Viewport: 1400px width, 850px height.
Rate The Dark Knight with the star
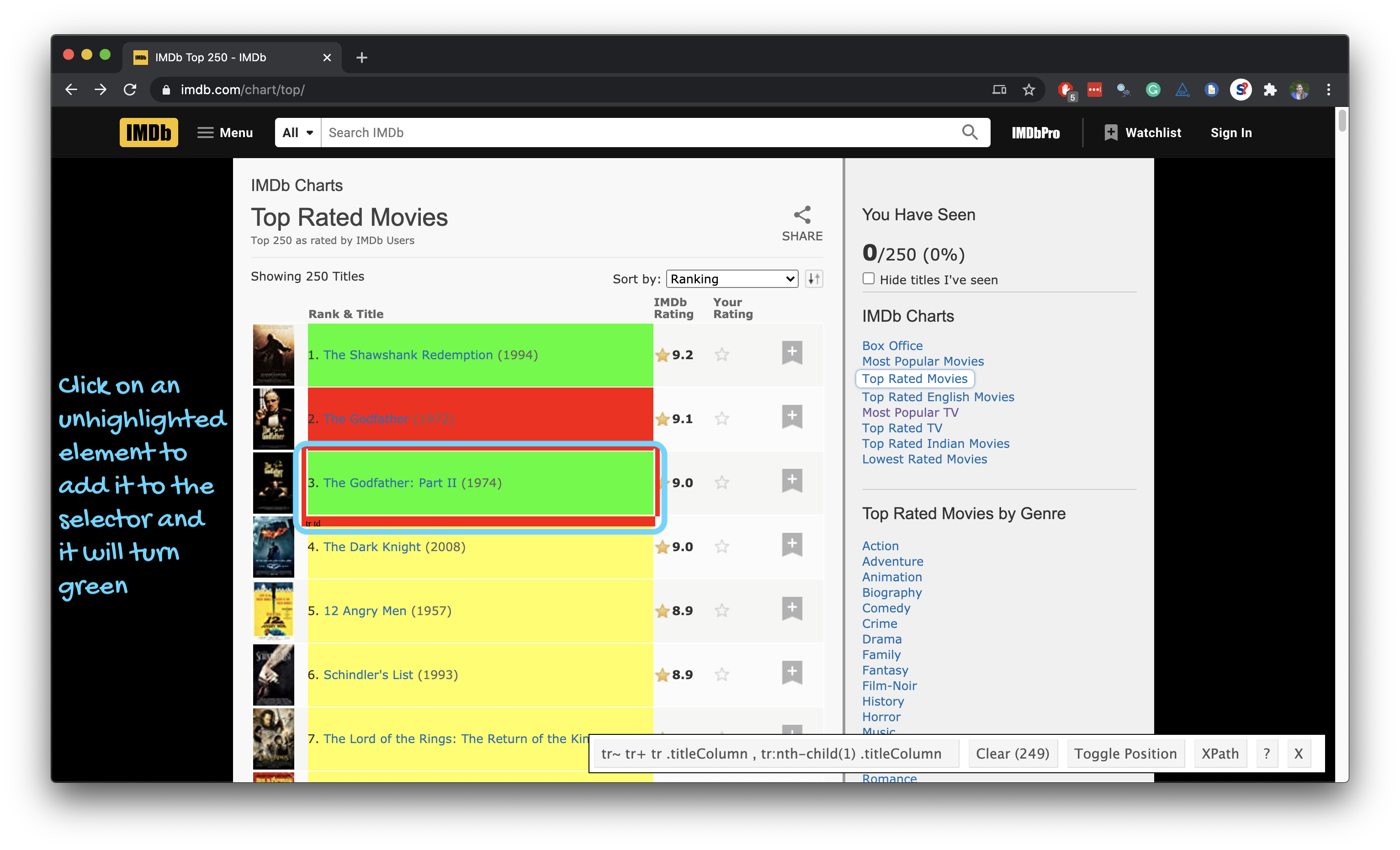tap(721, 547)
